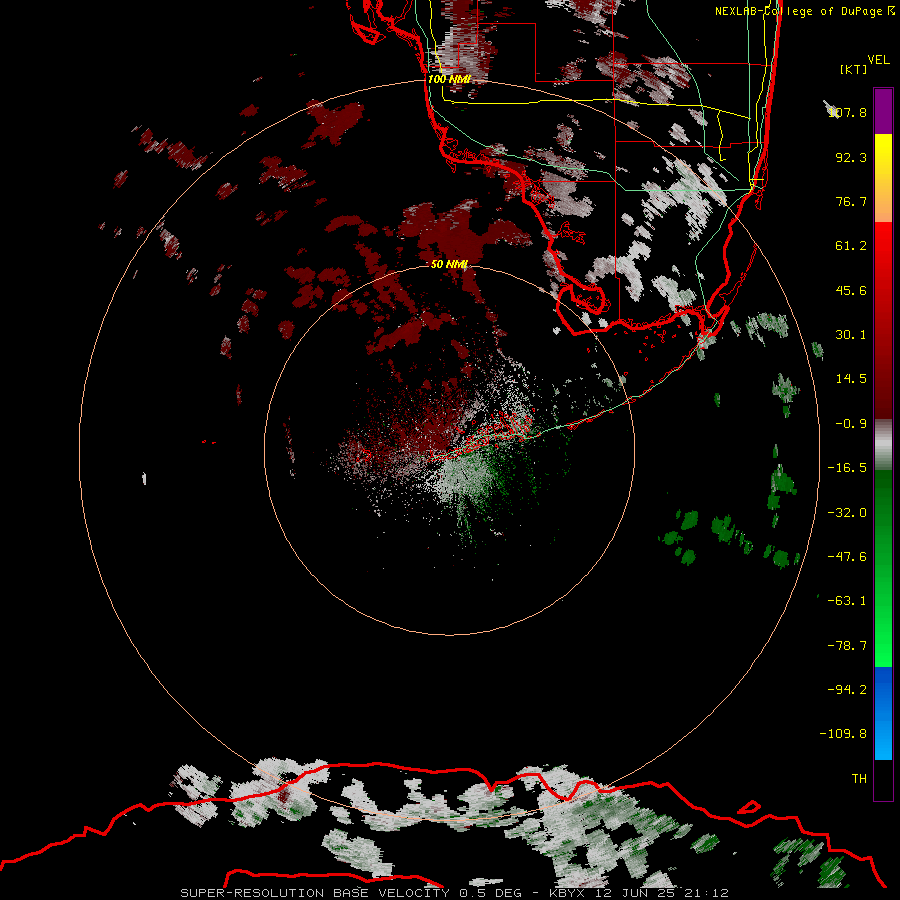The width and height of the screenshot is (900, 900).
Task: Pick the purple segment of velocity color bar
Action: [883, 112]
